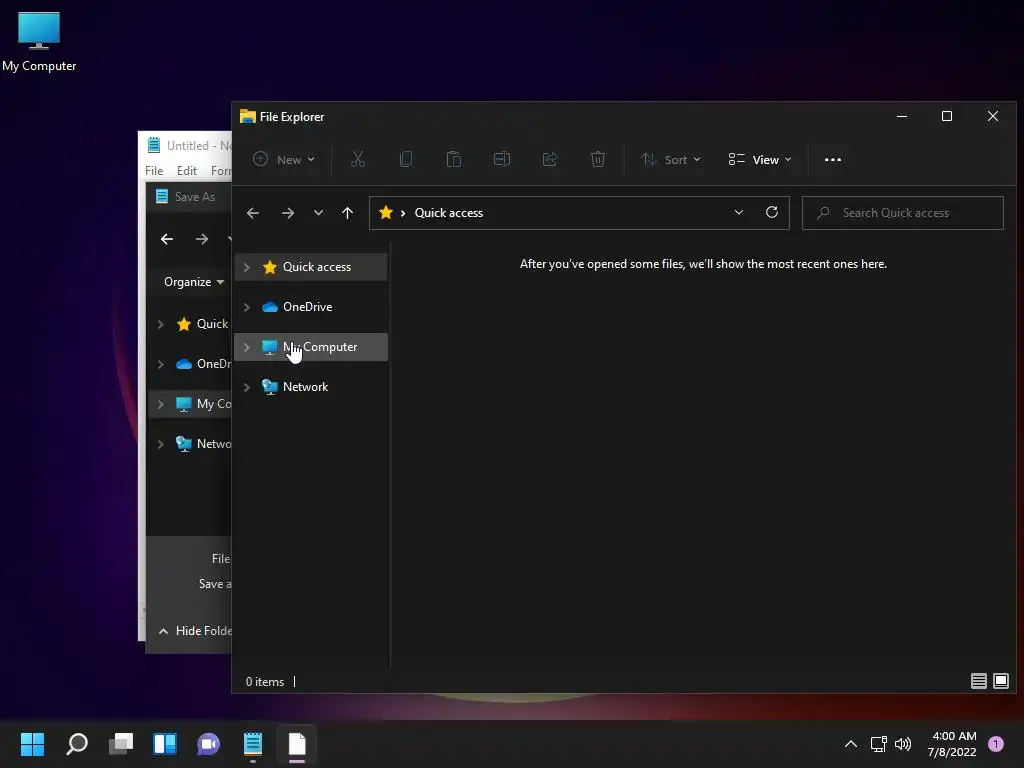Select Quick access star in Save As dialog
Viewport: 1024px width, 768px height.
[x=184, y=324]
